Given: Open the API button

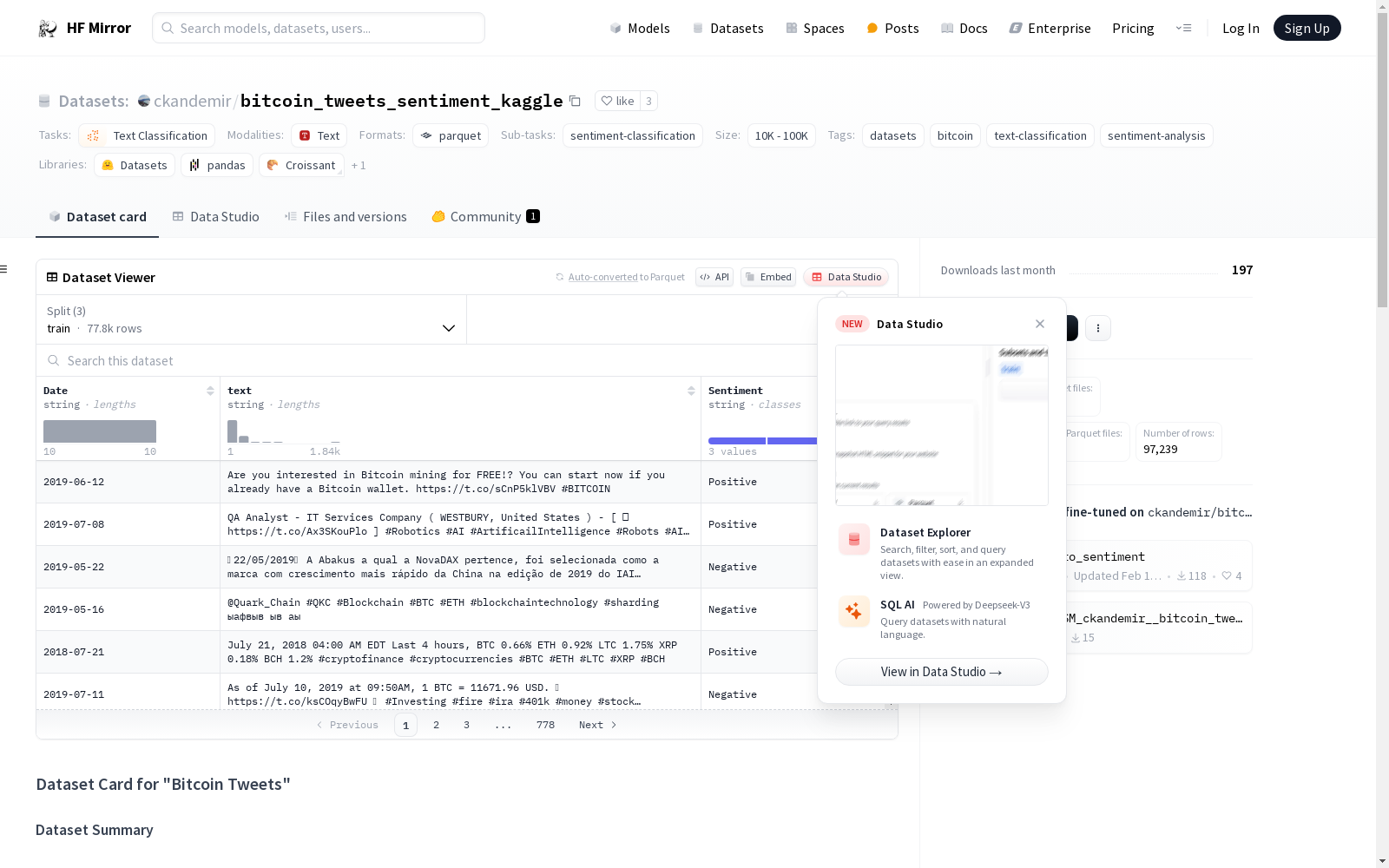Looking at the screenshot, I should 714,277.
